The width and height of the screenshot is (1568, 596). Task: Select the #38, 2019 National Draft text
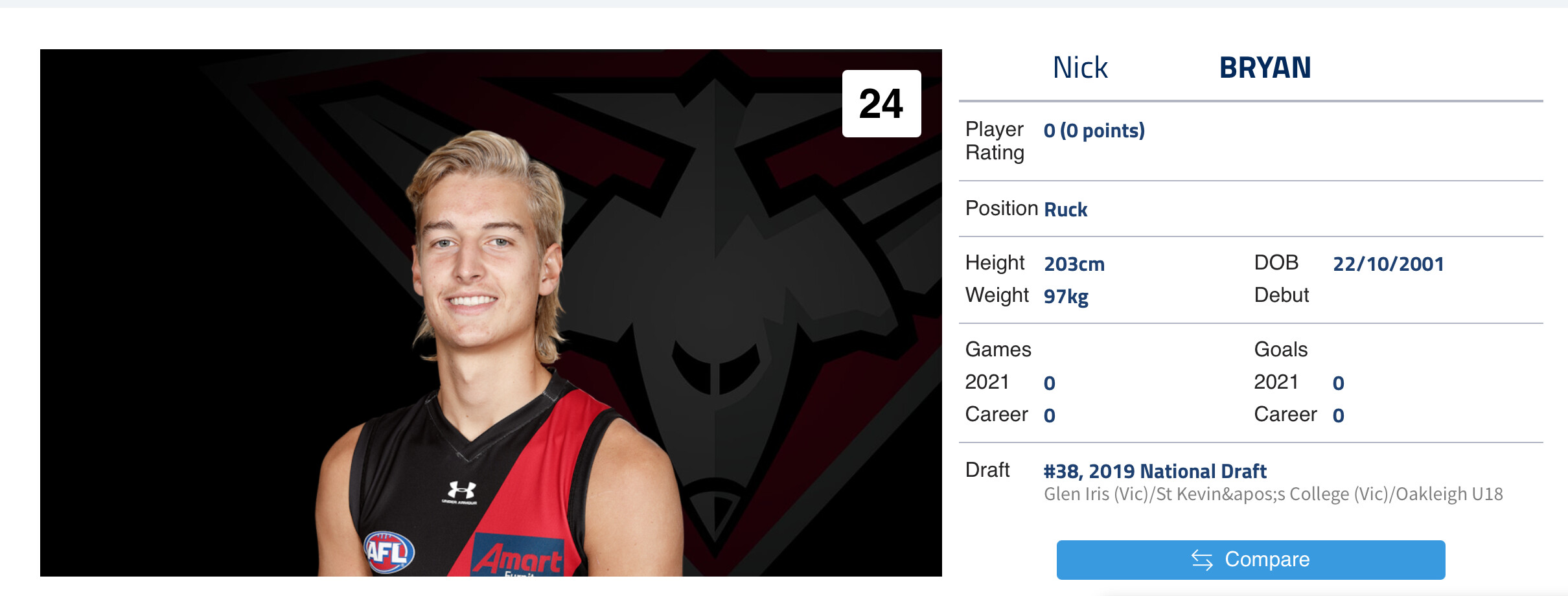(1155, 471)
